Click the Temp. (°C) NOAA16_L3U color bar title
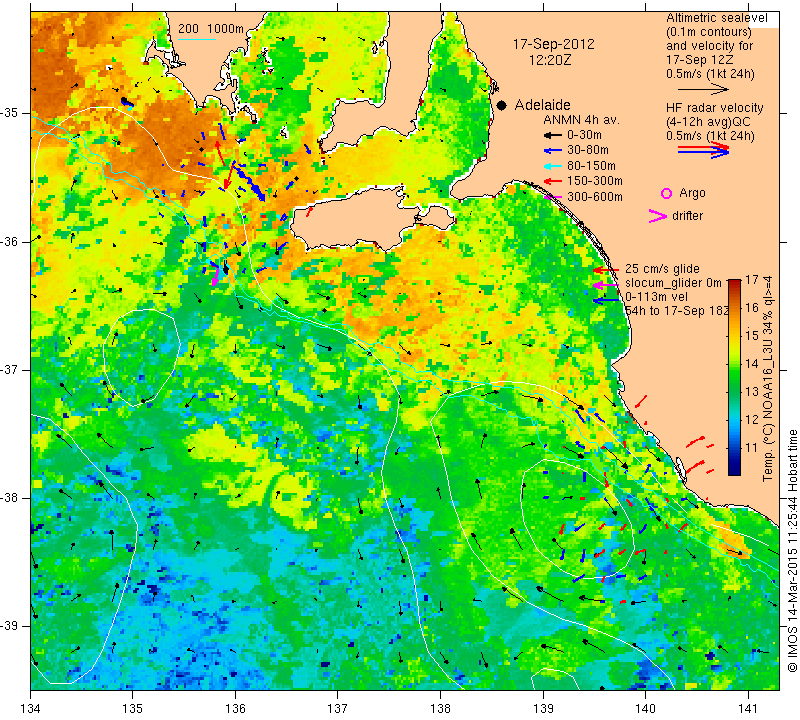This screenshot has height=720, width=800. [x=768, y=378]
